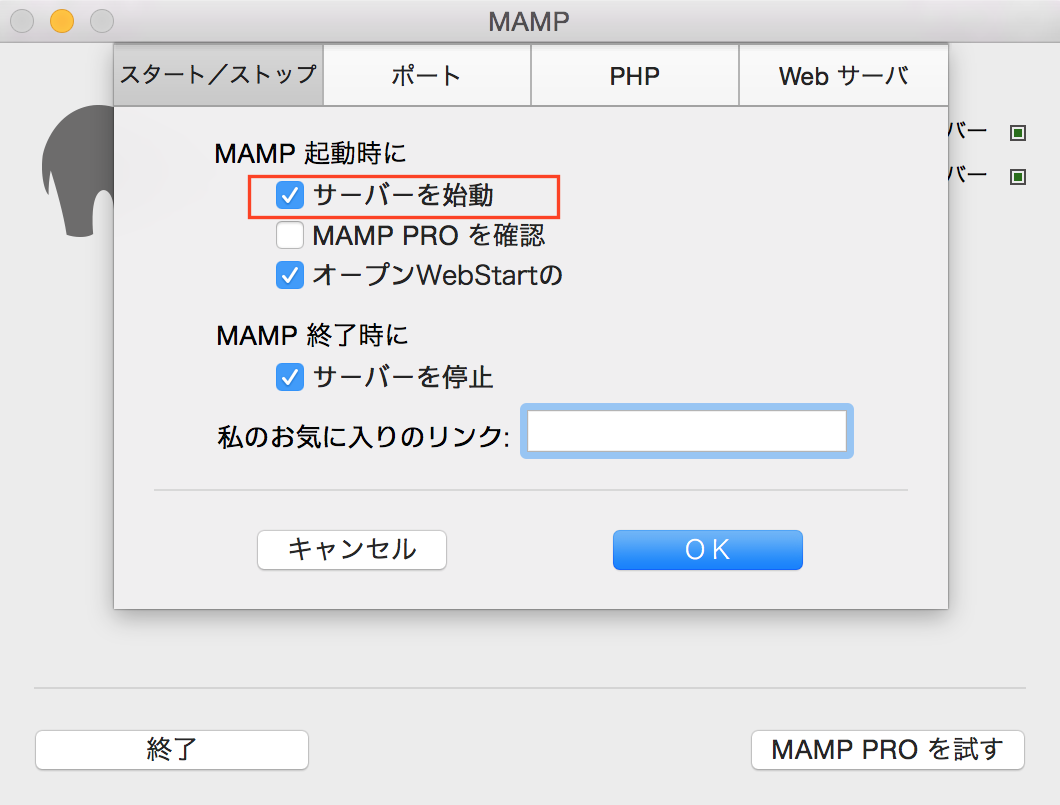Screen dimensions: 1060x805
Task: Focus the 私のお気に入りのリンク input field
Action: [686, 431]
